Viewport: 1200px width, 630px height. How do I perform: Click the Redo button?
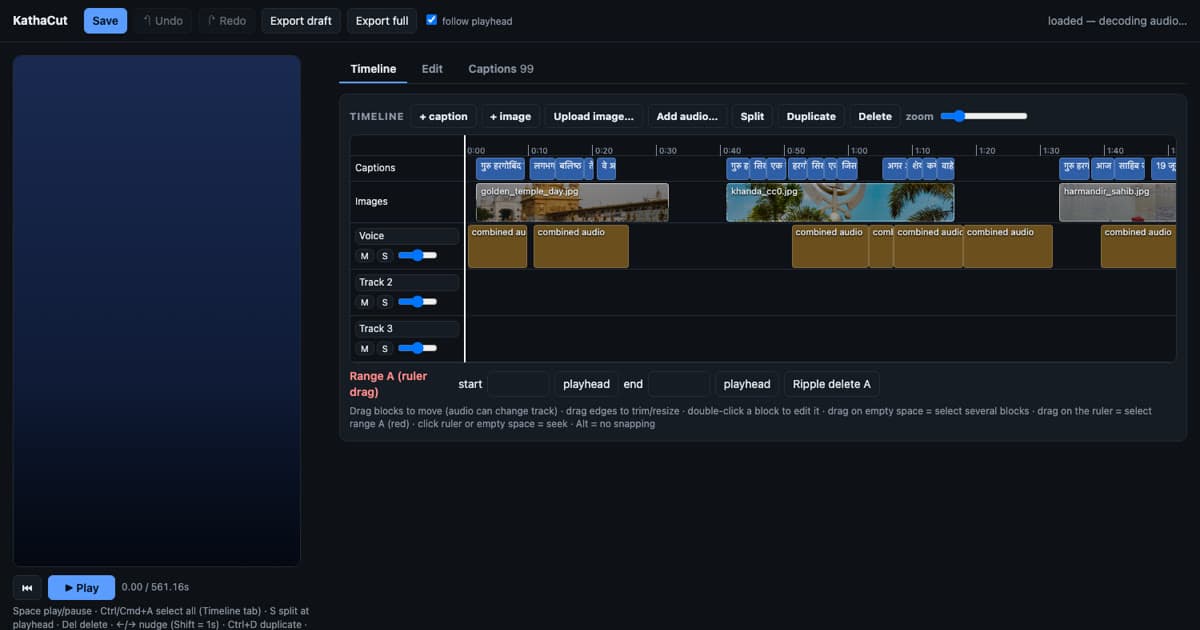pyautogui.click(x=226, y=21)
